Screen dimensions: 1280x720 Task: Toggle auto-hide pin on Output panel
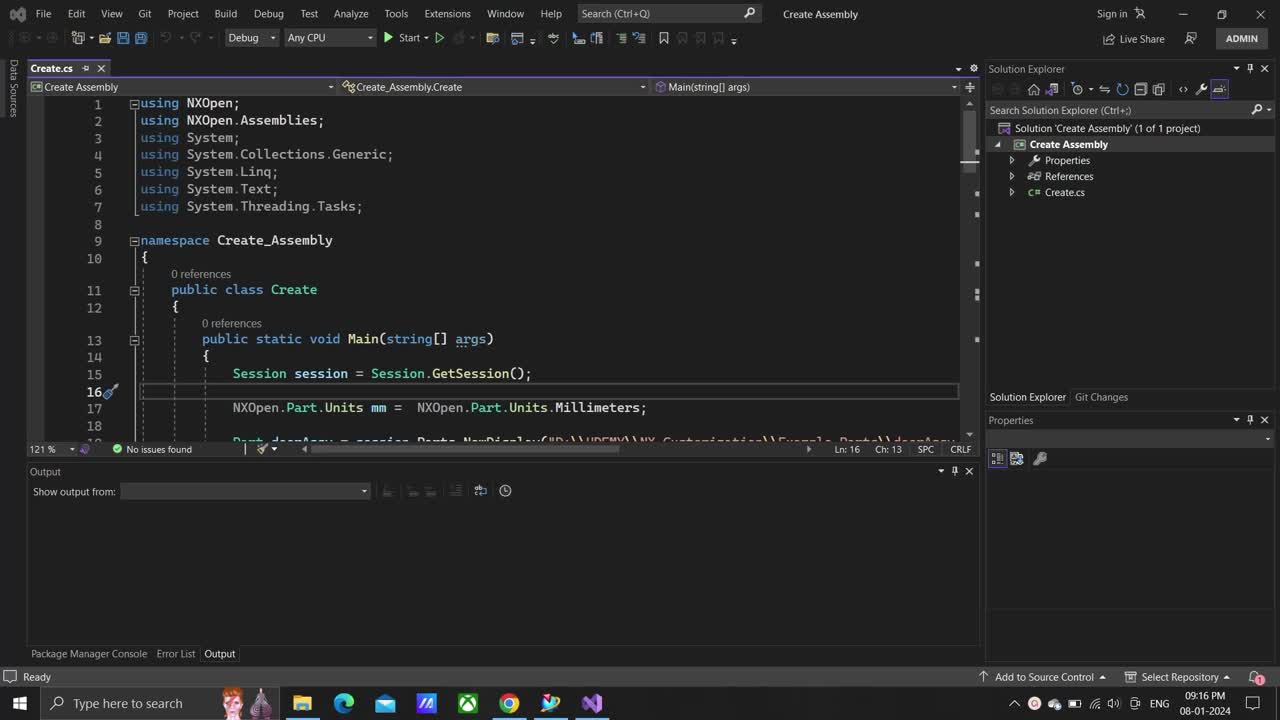pyautogui.click(x=954, y=471)
